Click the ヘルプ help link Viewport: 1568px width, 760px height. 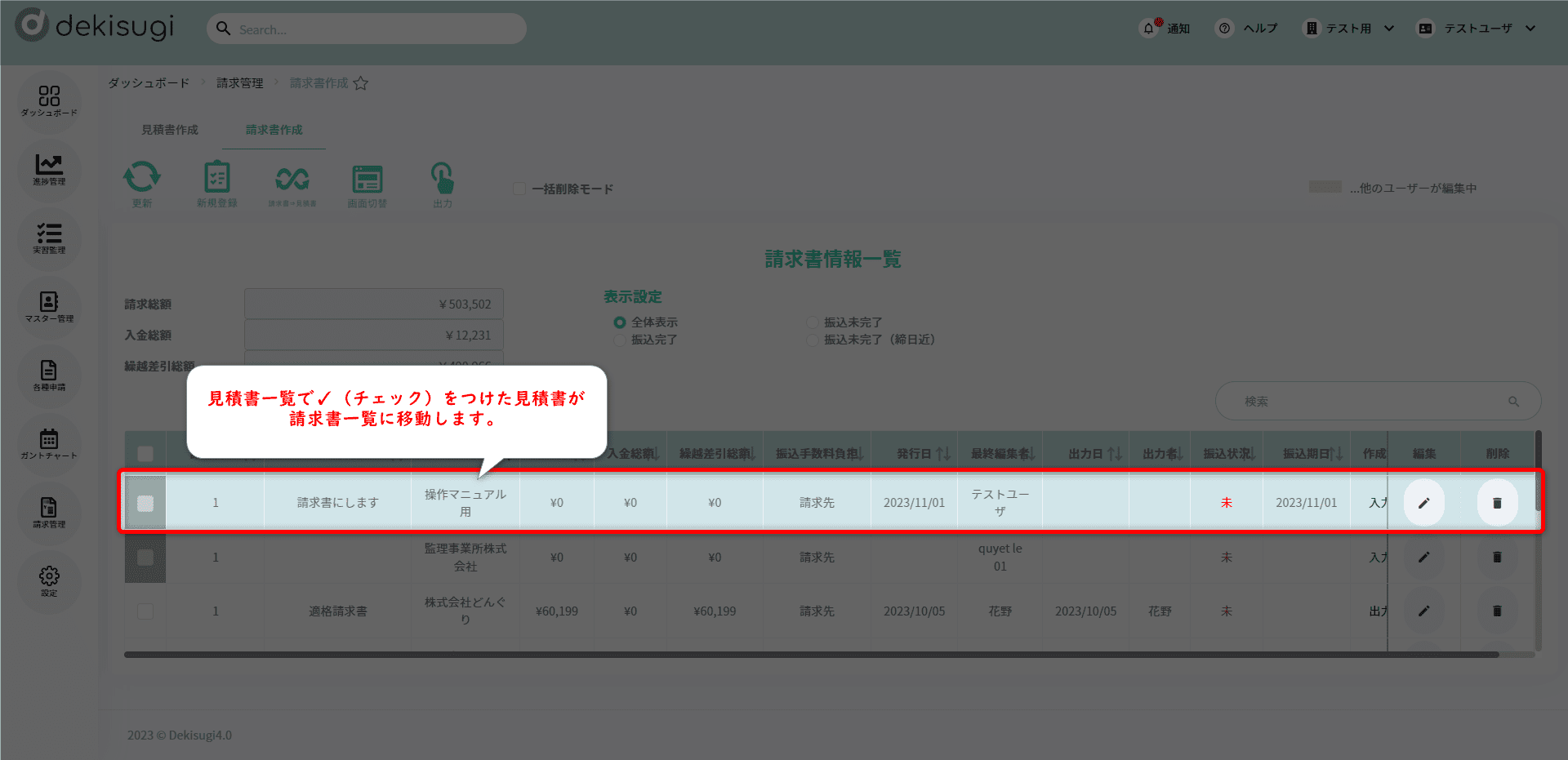pyautogui.click(x=1248, y=29)
